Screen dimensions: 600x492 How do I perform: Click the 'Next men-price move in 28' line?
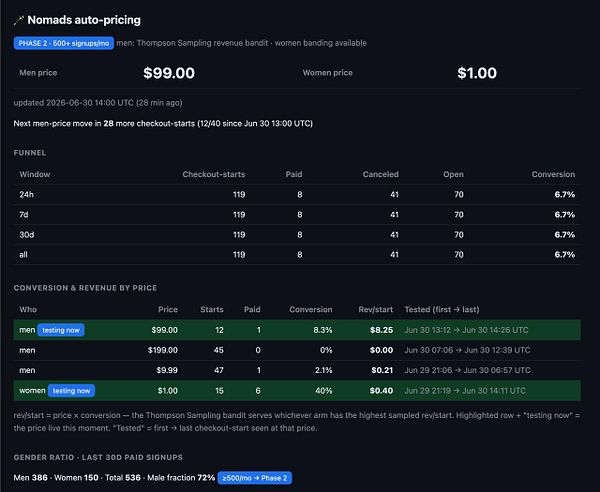(163, 124)
